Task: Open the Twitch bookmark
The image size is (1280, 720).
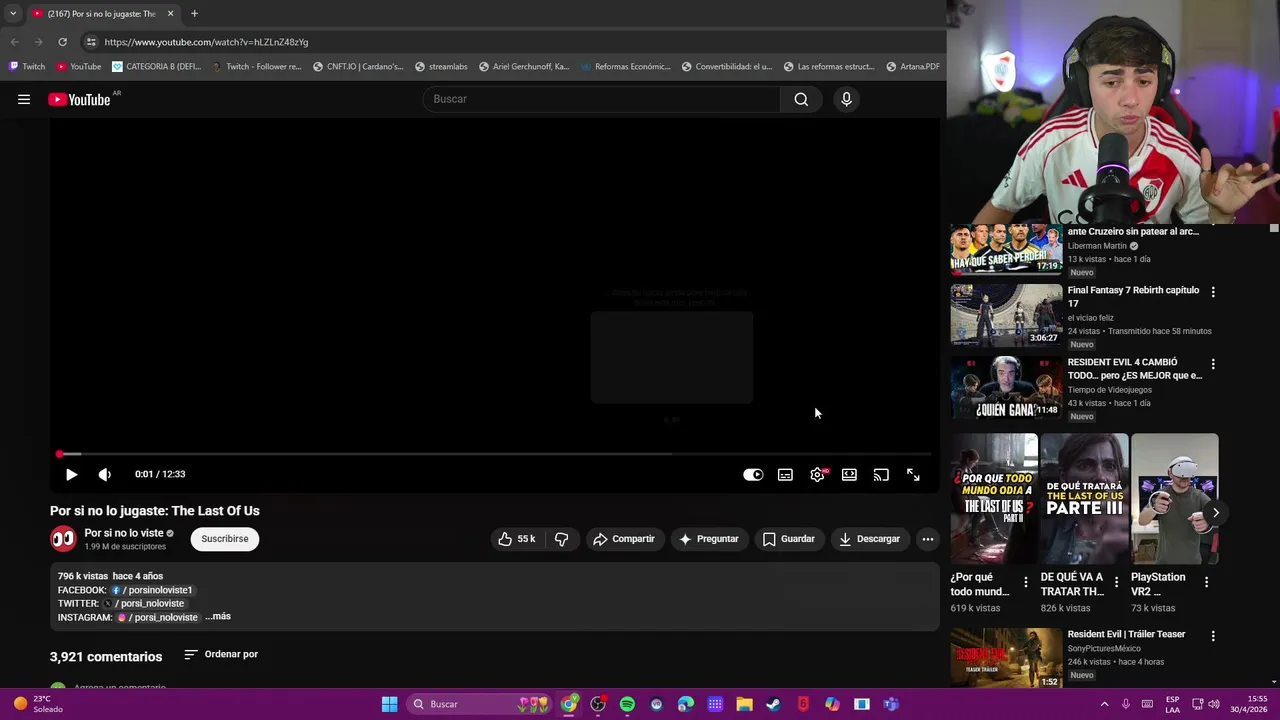Action: coord(27,67)
